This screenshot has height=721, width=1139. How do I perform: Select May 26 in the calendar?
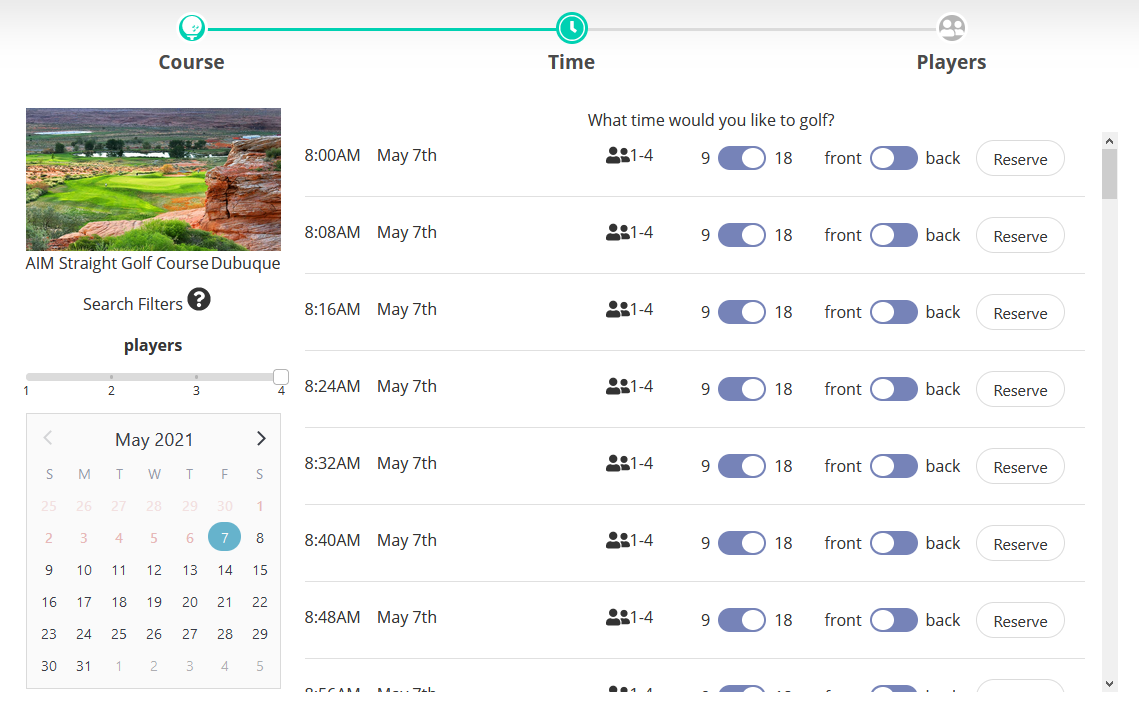click(154, 634)
